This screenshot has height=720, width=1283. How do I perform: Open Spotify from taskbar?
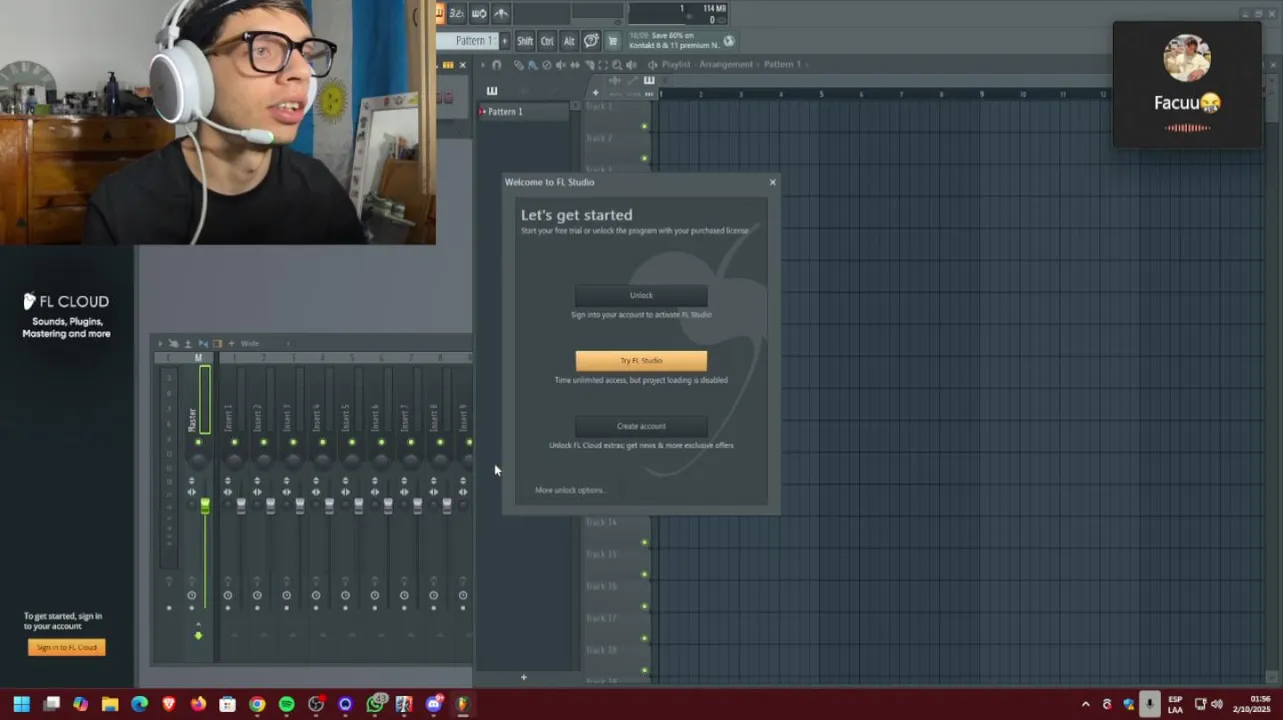tap(287, 704)
